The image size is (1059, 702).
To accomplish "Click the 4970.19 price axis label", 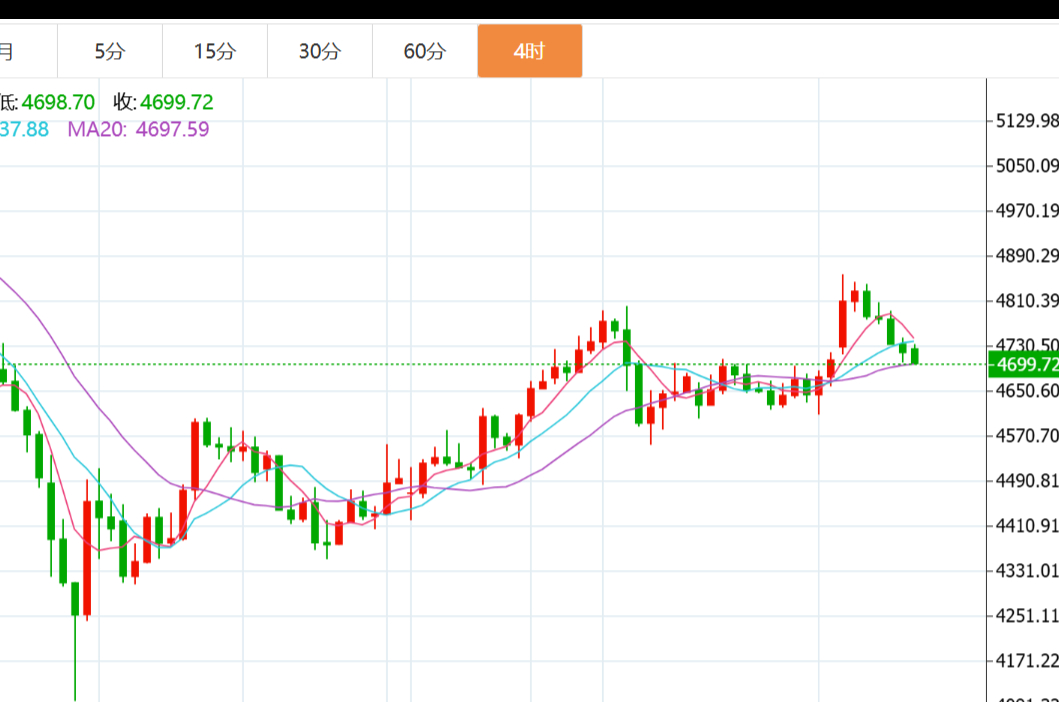I will [x=1026, y=210].
